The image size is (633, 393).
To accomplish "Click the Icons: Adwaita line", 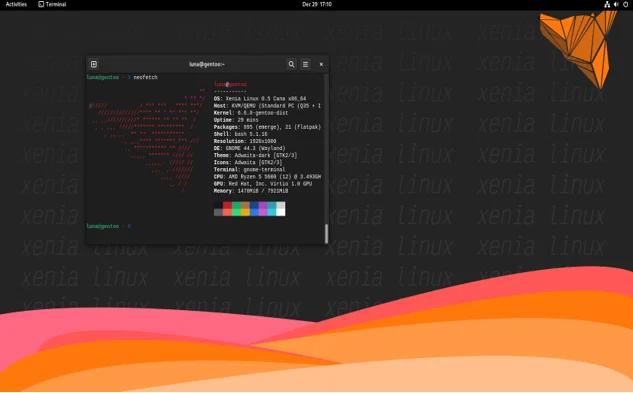I will click(248, 162).
